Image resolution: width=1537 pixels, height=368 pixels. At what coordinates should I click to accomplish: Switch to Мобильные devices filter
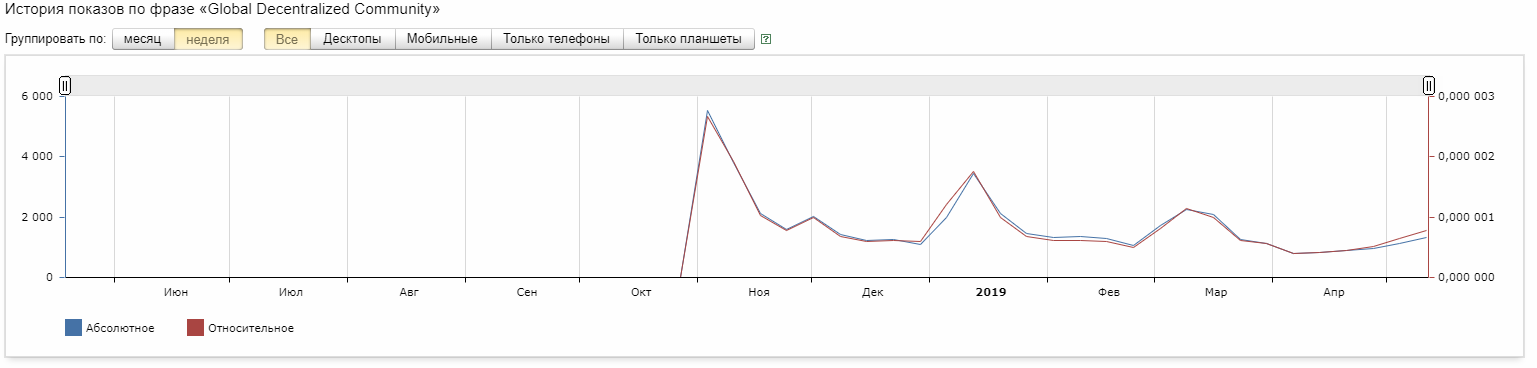pyautogui.click(x=443, y=40)
